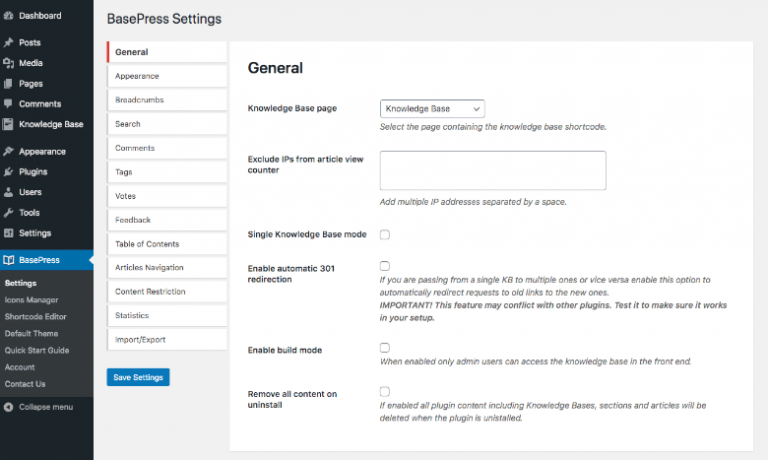Click the Tools wrench icon

[x=8, y=213]
